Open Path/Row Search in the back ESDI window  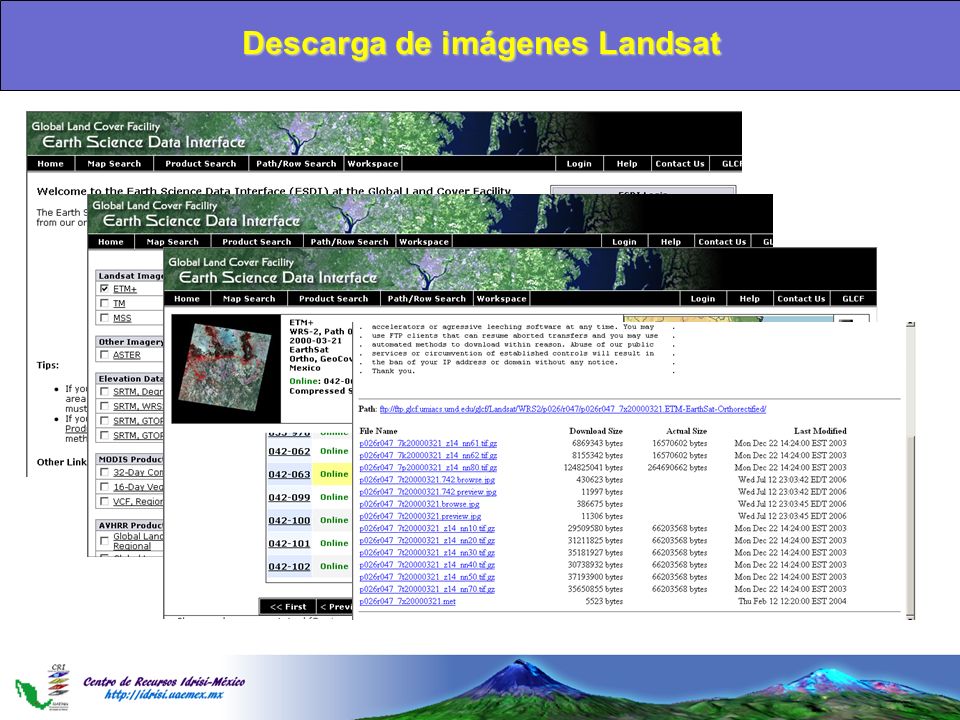pos(296,163)
